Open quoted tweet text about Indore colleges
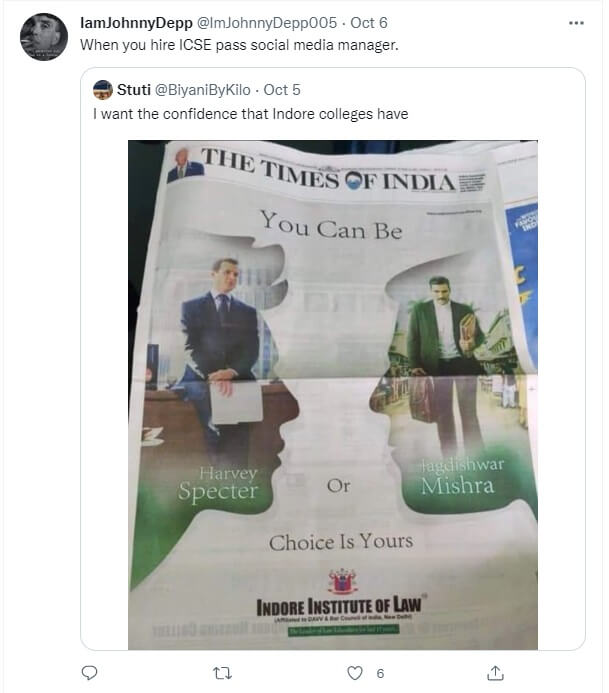Viewport: 609px width, 693px height. pyautogui.click(x=250, y=114)
